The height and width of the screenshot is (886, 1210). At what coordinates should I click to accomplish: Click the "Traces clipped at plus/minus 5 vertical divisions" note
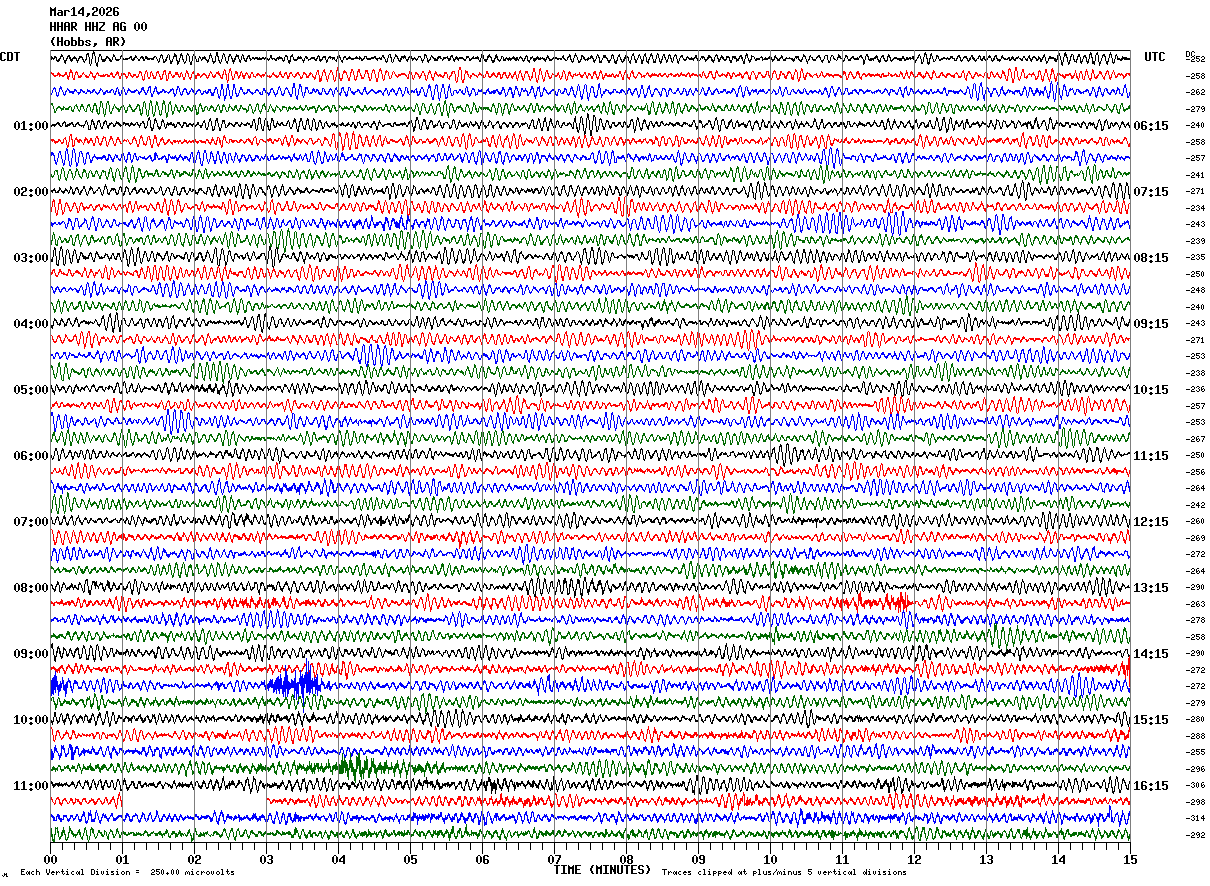[784, 873]
